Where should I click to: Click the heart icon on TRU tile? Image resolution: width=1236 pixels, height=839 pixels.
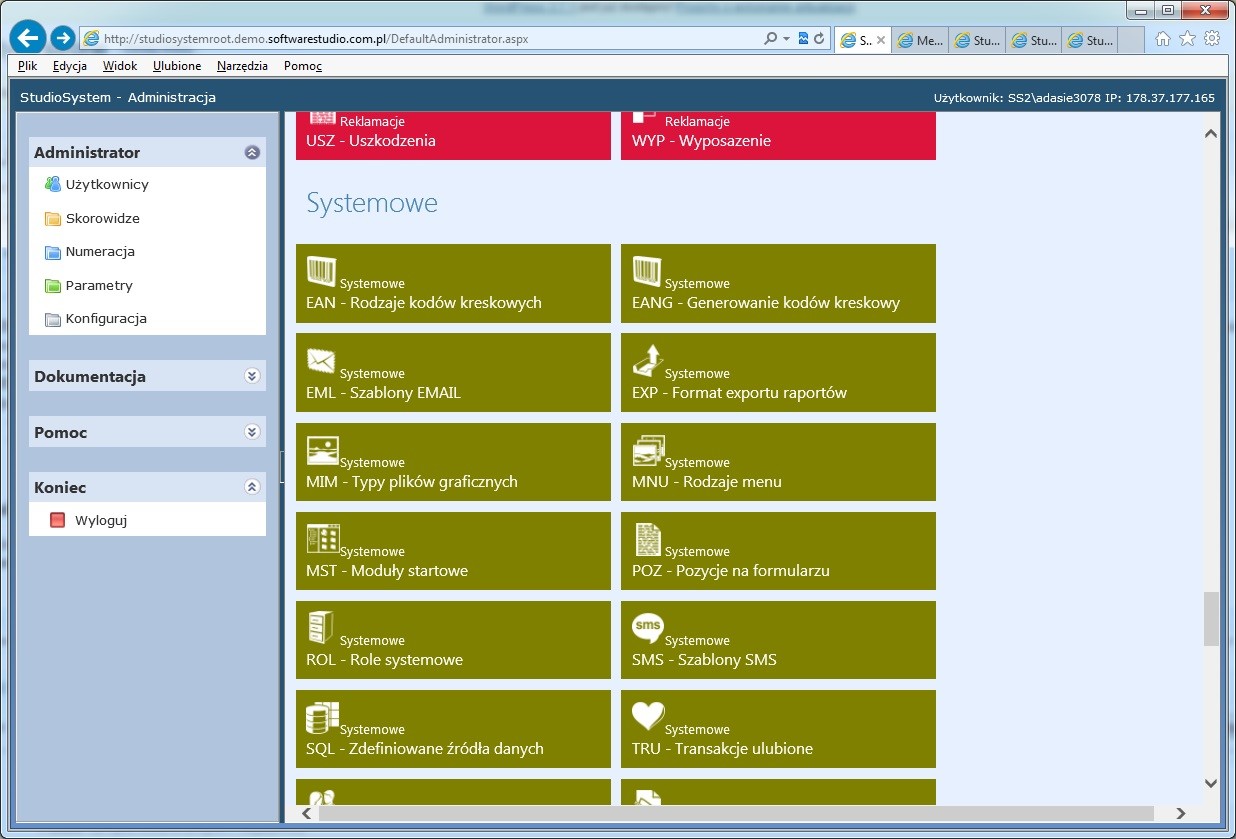(648, 716)
